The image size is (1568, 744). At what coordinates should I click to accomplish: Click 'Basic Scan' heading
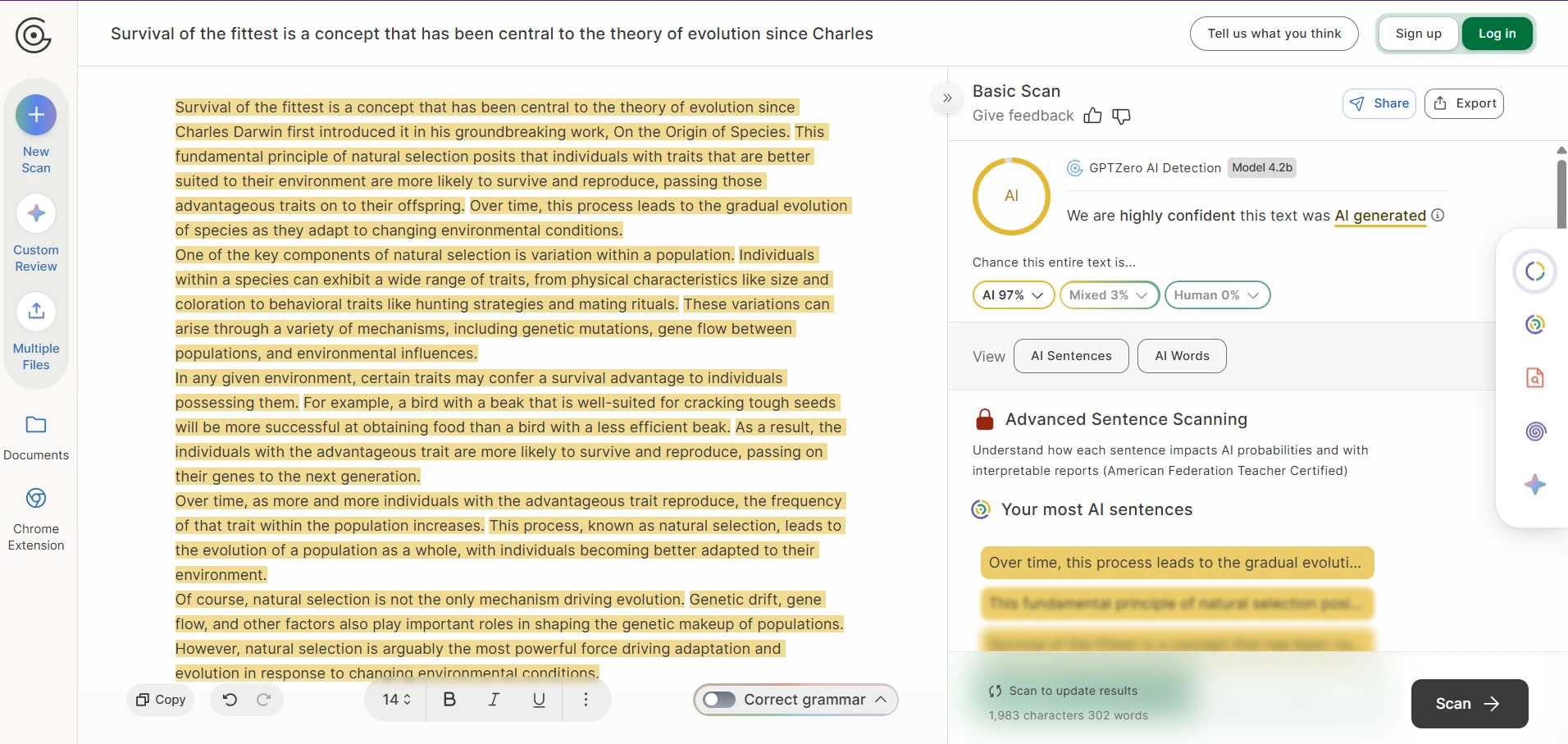coord(1016,91)
